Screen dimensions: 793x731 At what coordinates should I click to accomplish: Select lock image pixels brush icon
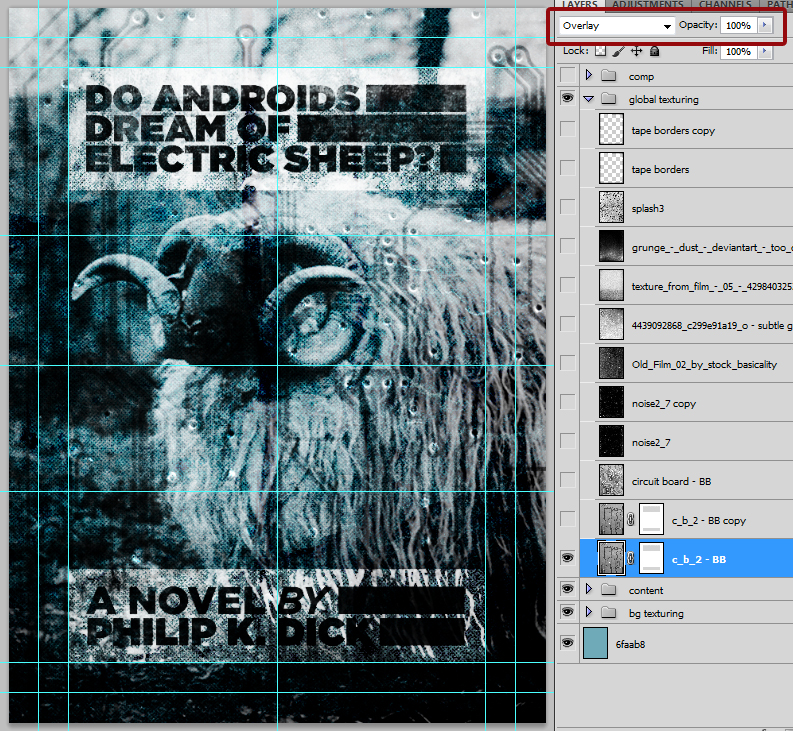(x=618, y=51)
